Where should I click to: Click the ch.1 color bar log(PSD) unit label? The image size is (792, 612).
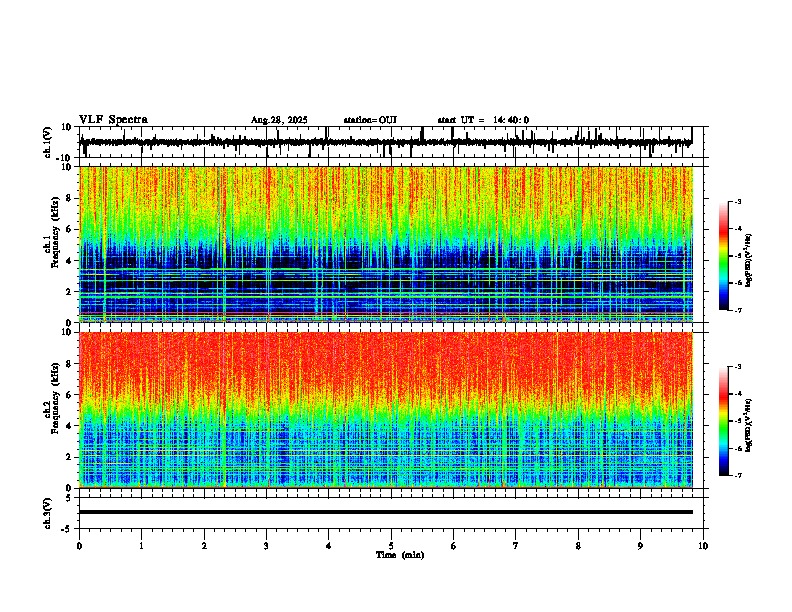(749, 261)
